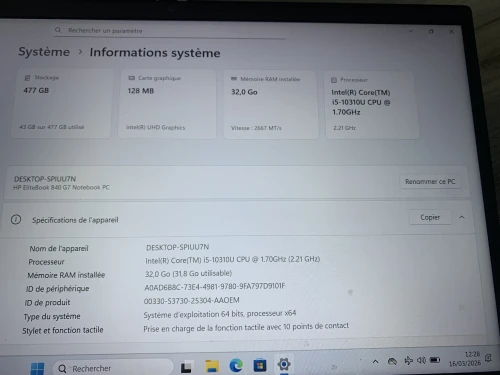The image size is (500, 375).
Task: Select the Système d'exploitation 64 bits value
Action: click(x=220, y=314)
